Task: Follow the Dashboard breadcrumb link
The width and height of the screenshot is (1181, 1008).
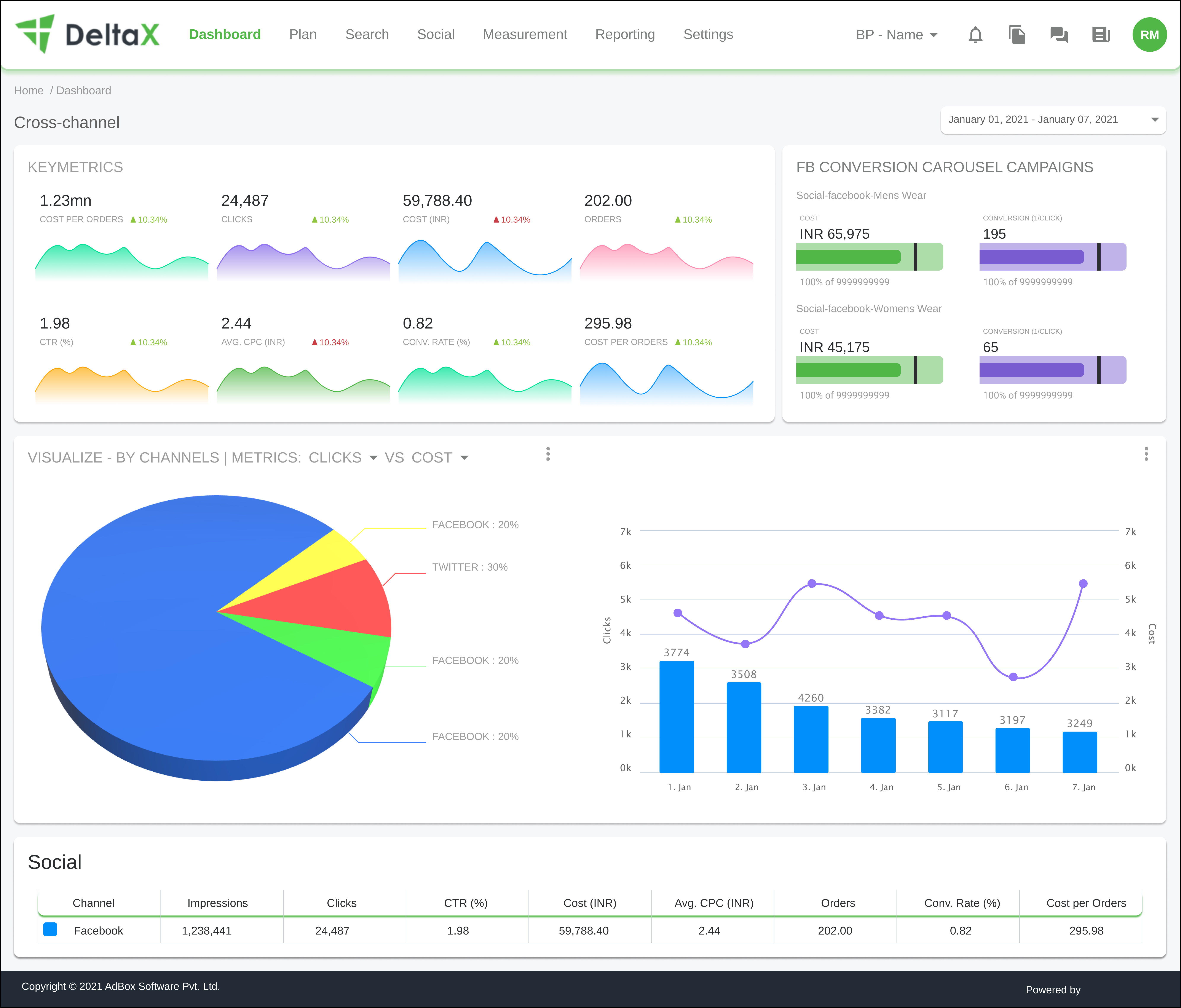Action: pos(84,91)
